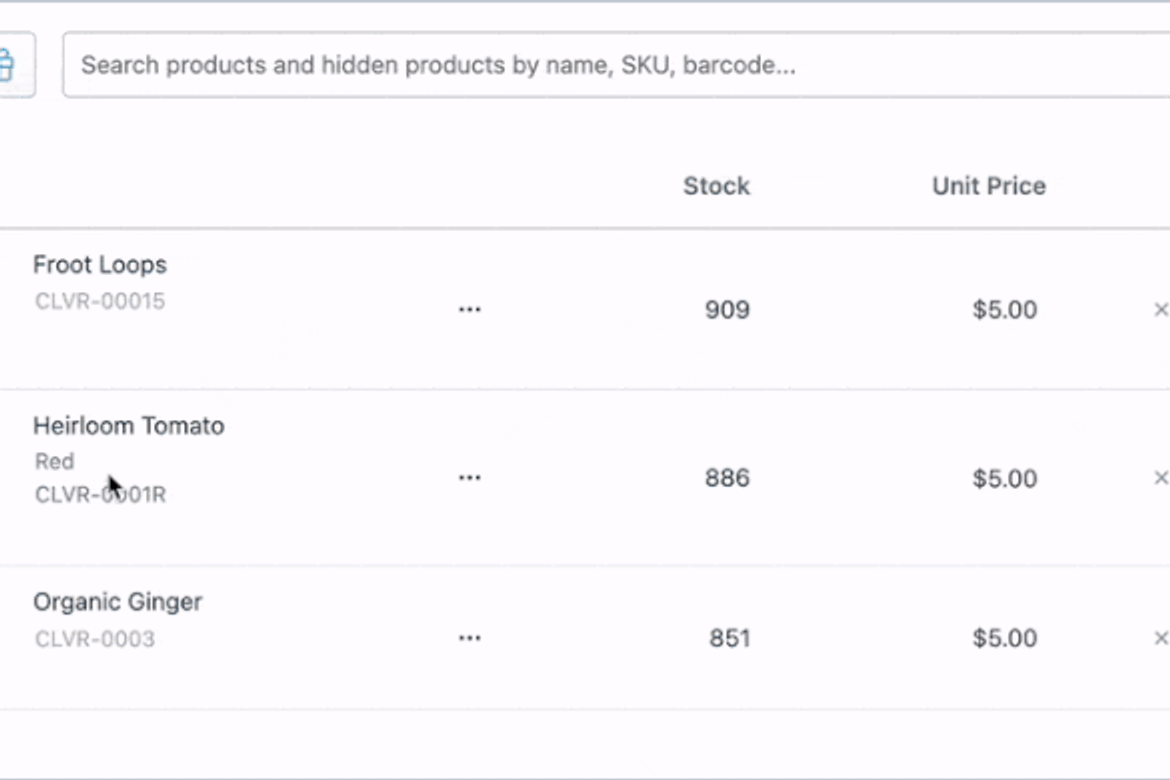
Task: Click the stock count 909 for Froot Loops
Action: (x=726, y=309)
